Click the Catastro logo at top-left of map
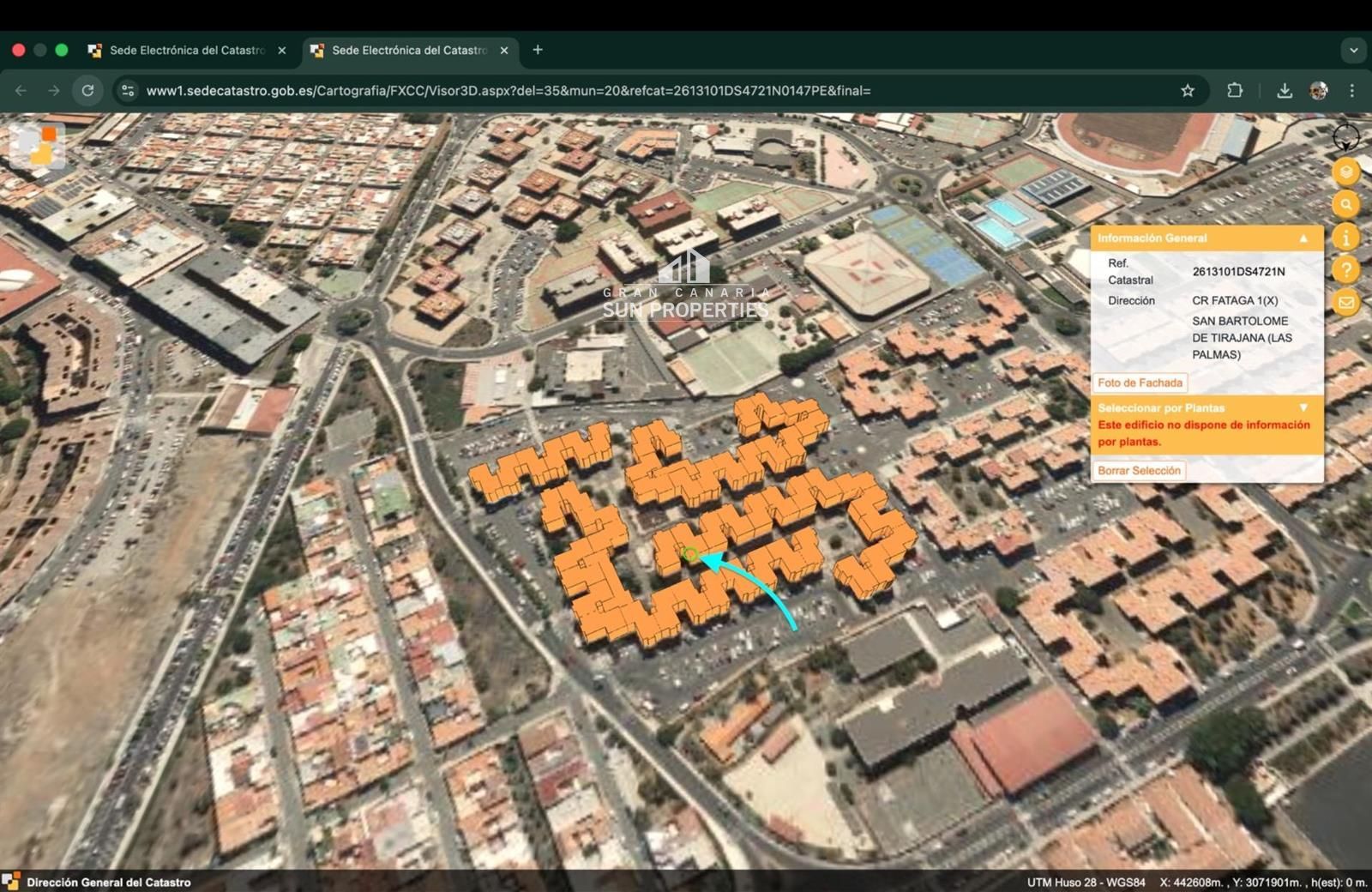The image size is (1372, 892). (x=39, y=146)
